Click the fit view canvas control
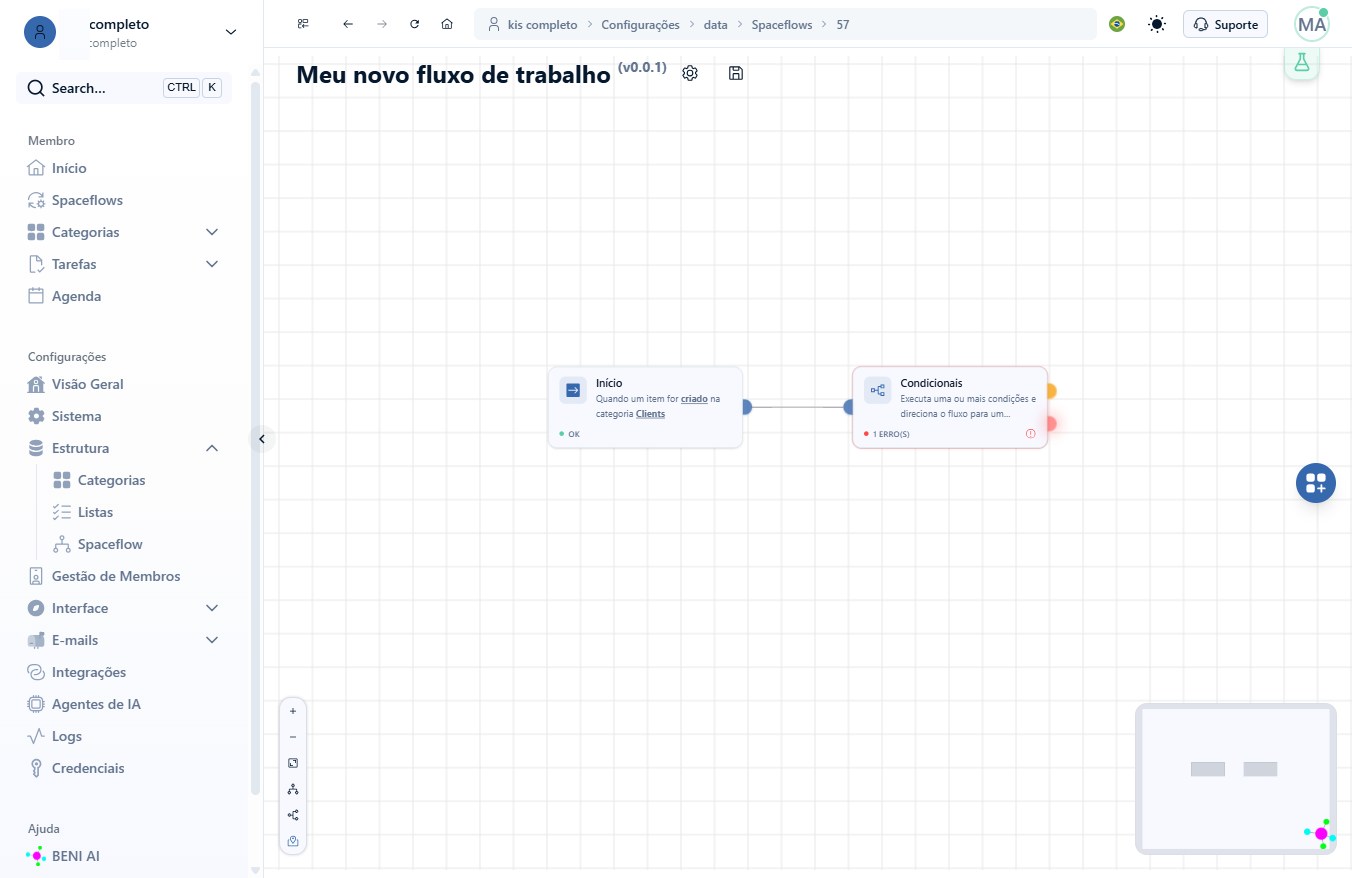1352x878 pixels. tap(293, 763)
